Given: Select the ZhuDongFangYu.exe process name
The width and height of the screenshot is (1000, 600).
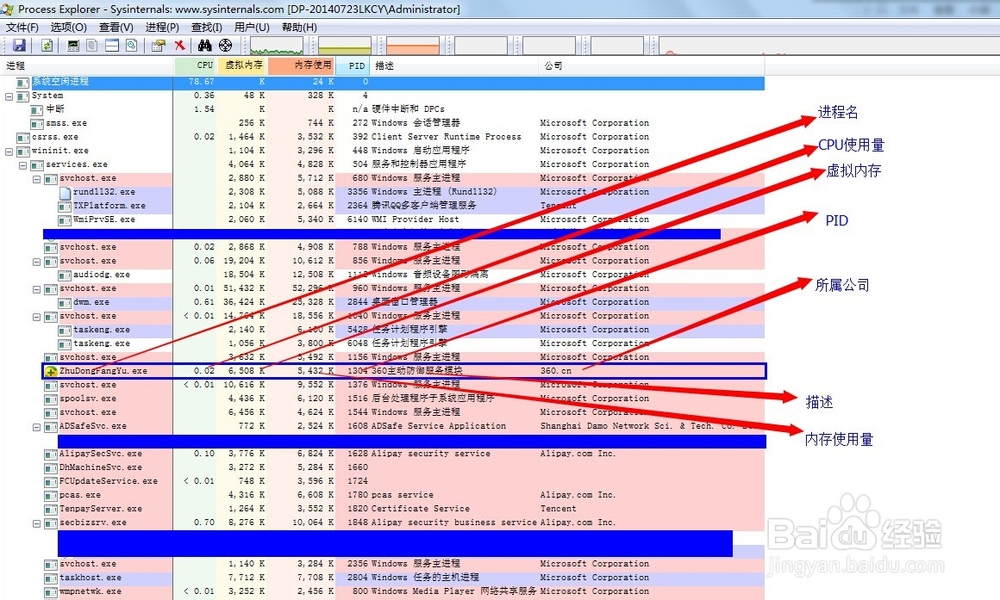Looking at the screenshot, I should pyautogui.click(x=103, y=371).
